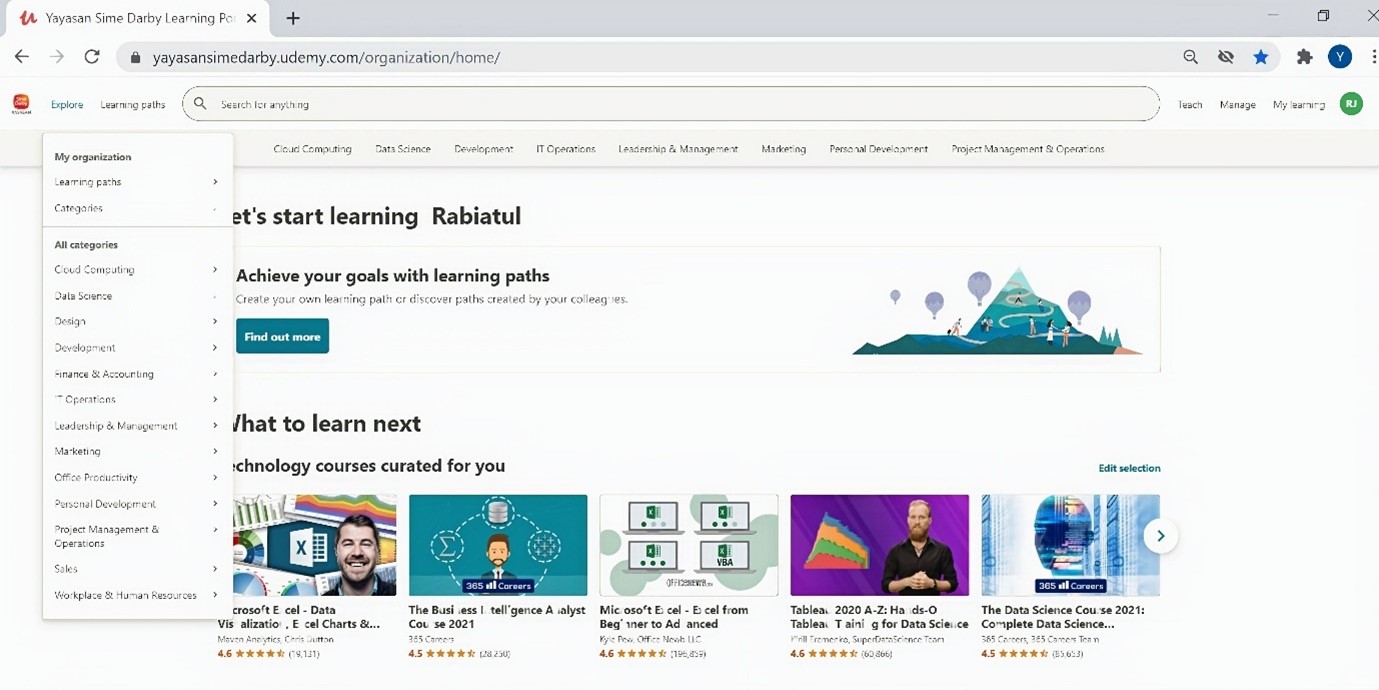1379x690 pixels.
Task: Expand Office Productivity category
Action: click(x=136, y=478)
